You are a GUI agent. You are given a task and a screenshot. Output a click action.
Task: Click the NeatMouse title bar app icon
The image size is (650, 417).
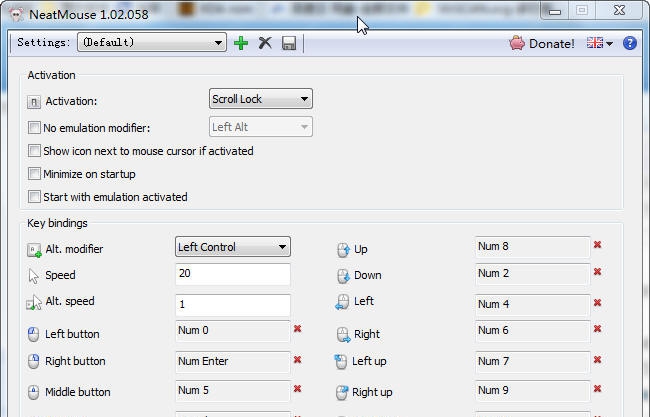tap(16, 15)
